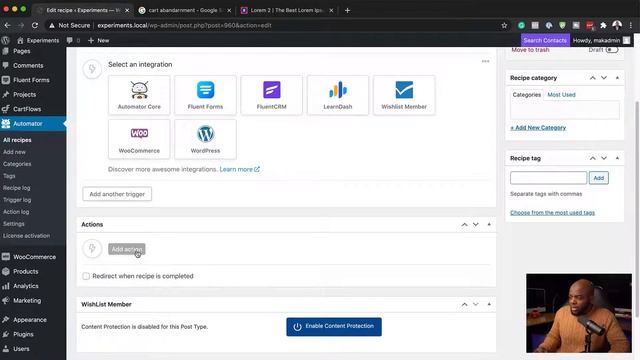The height and width of the screenshot is (360, 640).
Task: Switch to the Categories tab
Action: tap(527, 95)
